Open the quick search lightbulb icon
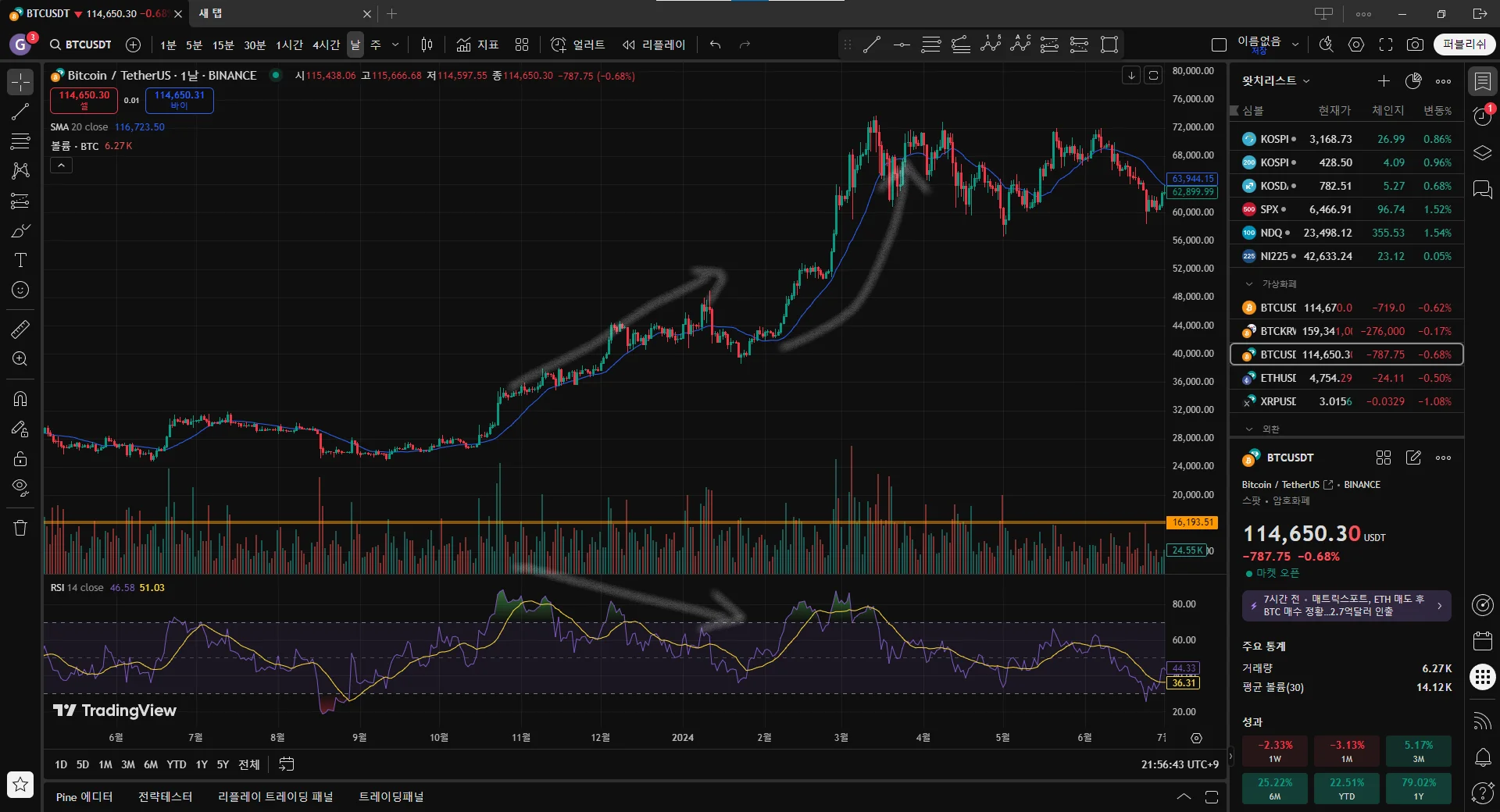1500x812 pixels. 1326,45
